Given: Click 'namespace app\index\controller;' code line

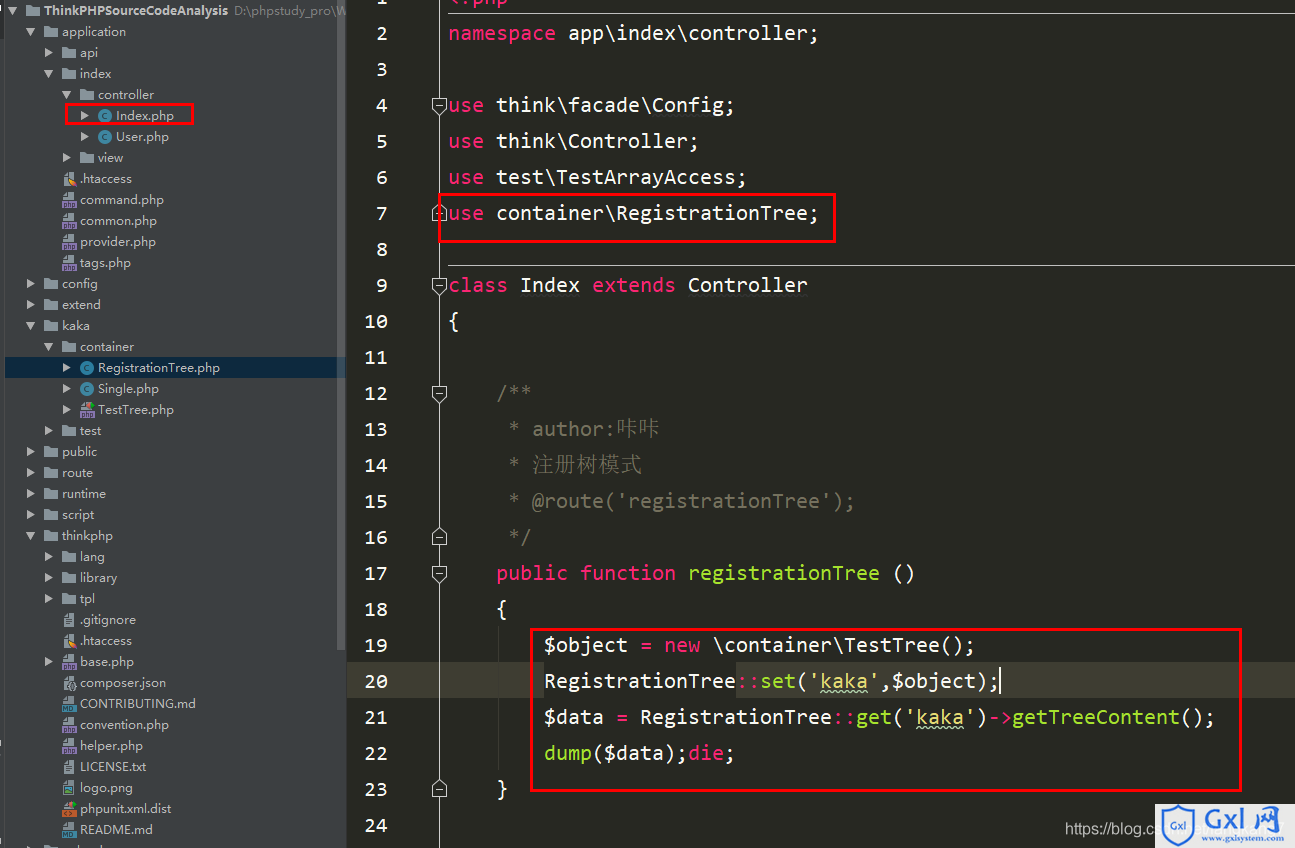Looking at the screenshot, I should coord(633,33).
